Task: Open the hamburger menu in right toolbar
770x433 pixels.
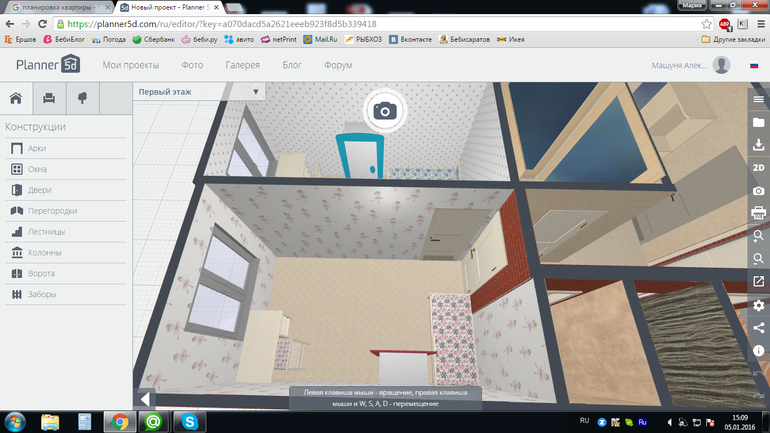Action: pos(759,99)
